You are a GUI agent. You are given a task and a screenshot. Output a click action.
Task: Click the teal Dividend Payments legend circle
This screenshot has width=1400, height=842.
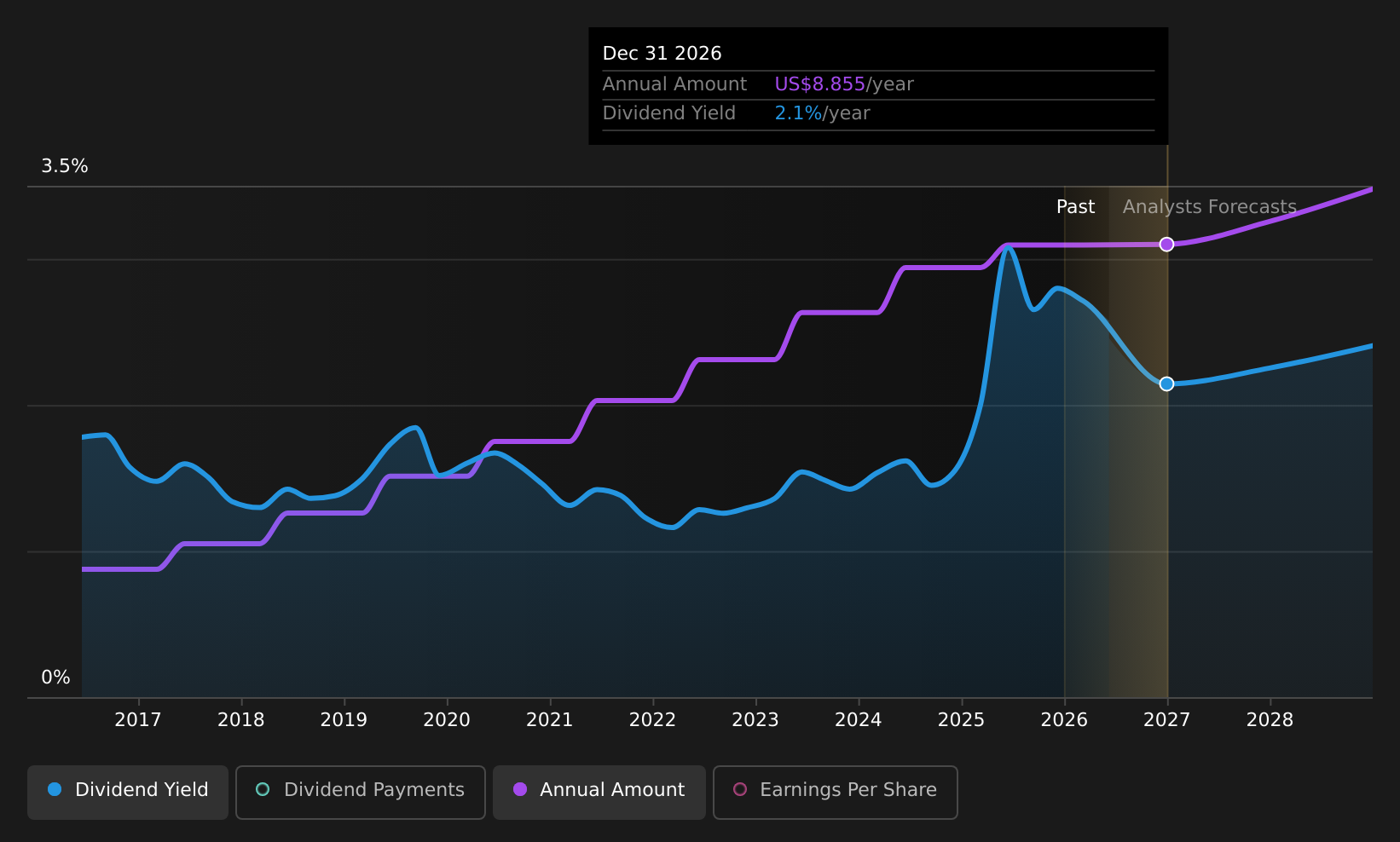(x=263, y=789)
